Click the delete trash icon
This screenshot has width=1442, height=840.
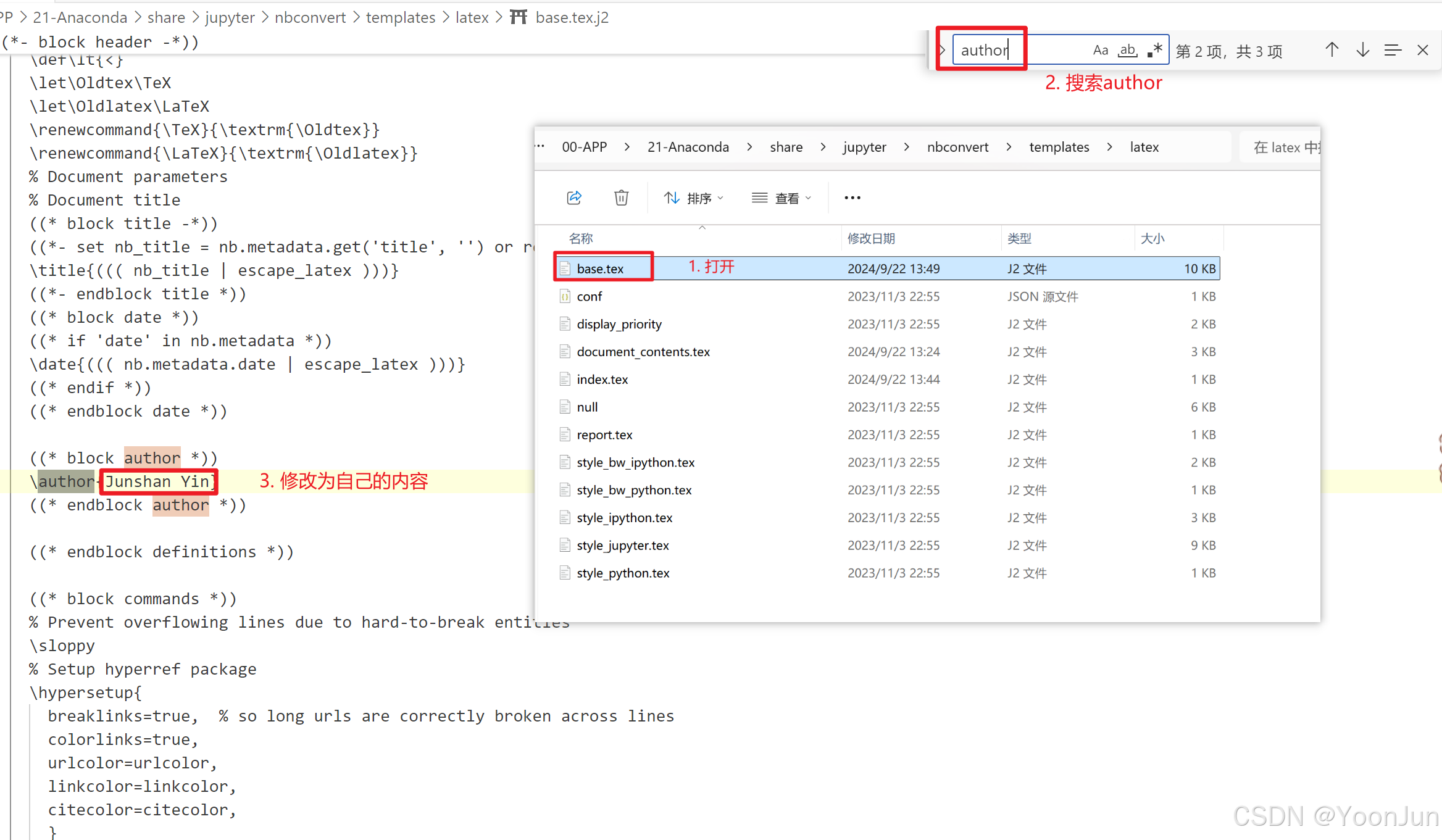(621, 198)
